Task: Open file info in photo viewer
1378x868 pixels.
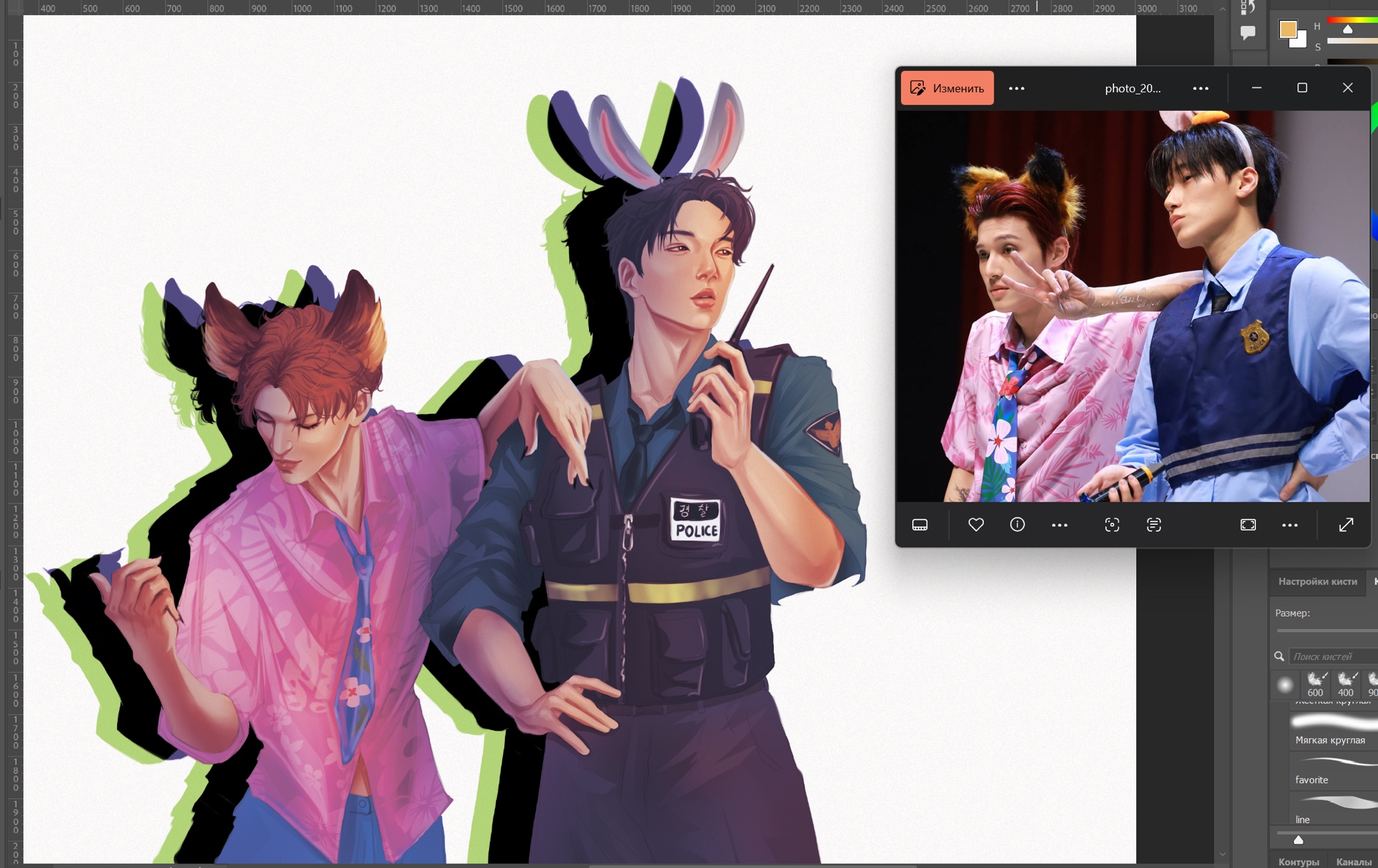Action: [x=1017, y=525]
